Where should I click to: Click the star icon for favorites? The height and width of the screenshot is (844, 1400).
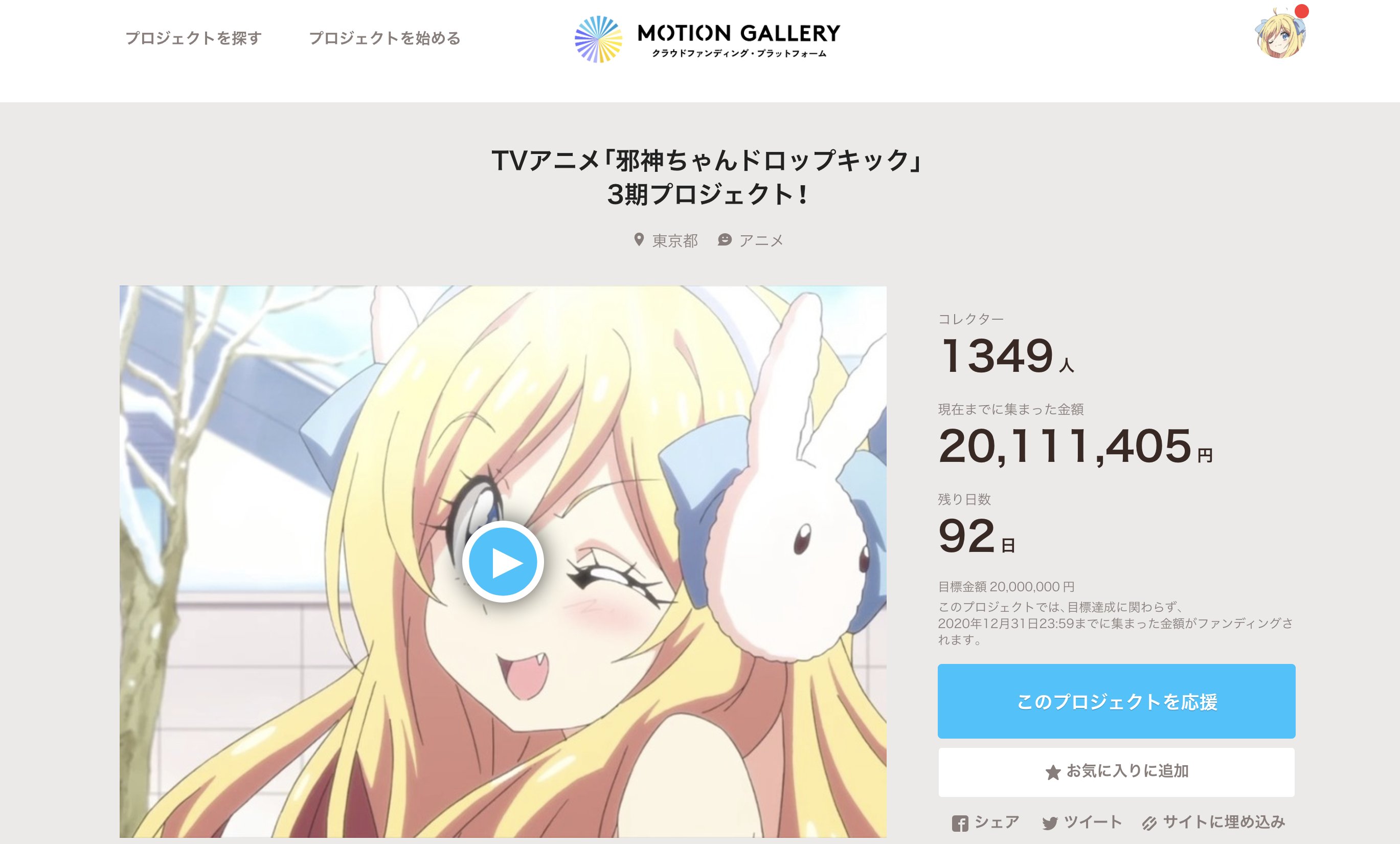(x=1053, y=772)
